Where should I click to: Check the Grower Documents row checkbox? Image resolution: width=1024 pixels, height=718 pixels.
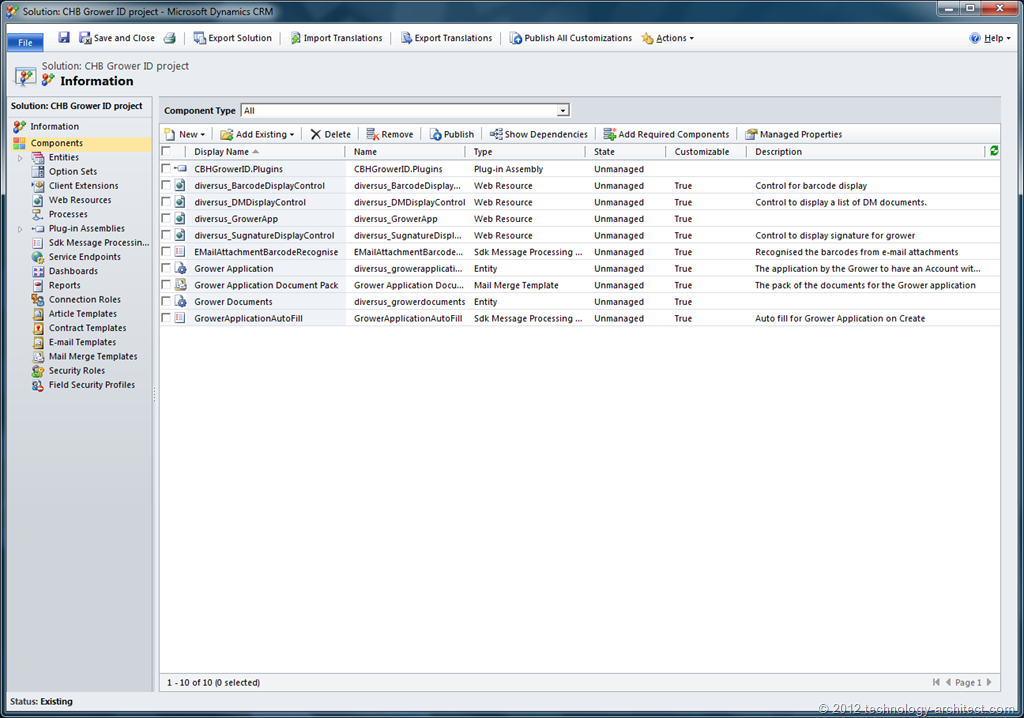tap(166, 301)
